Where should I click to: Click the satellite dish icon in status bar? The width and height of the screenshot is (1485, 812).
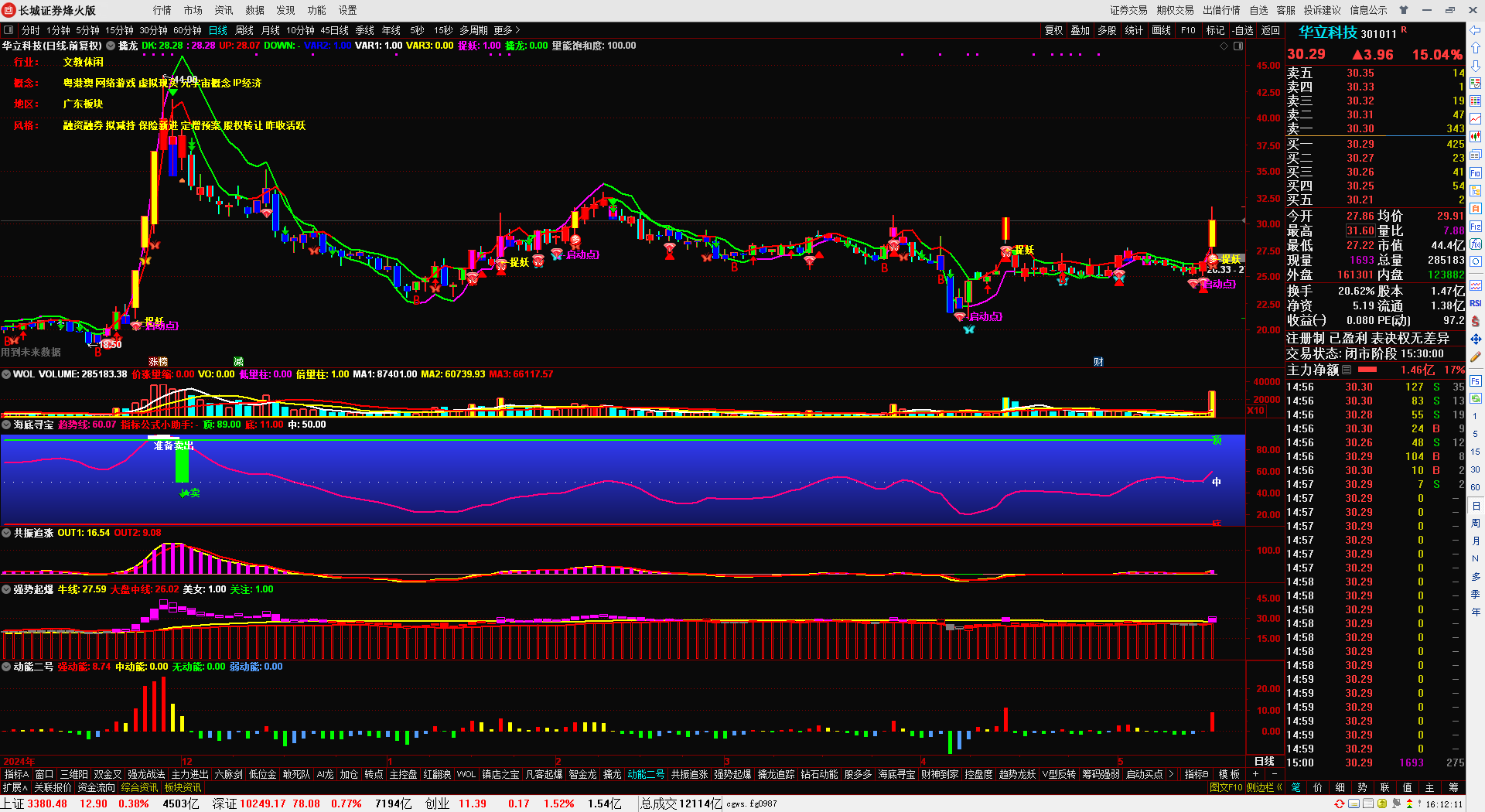point(1397,804)
